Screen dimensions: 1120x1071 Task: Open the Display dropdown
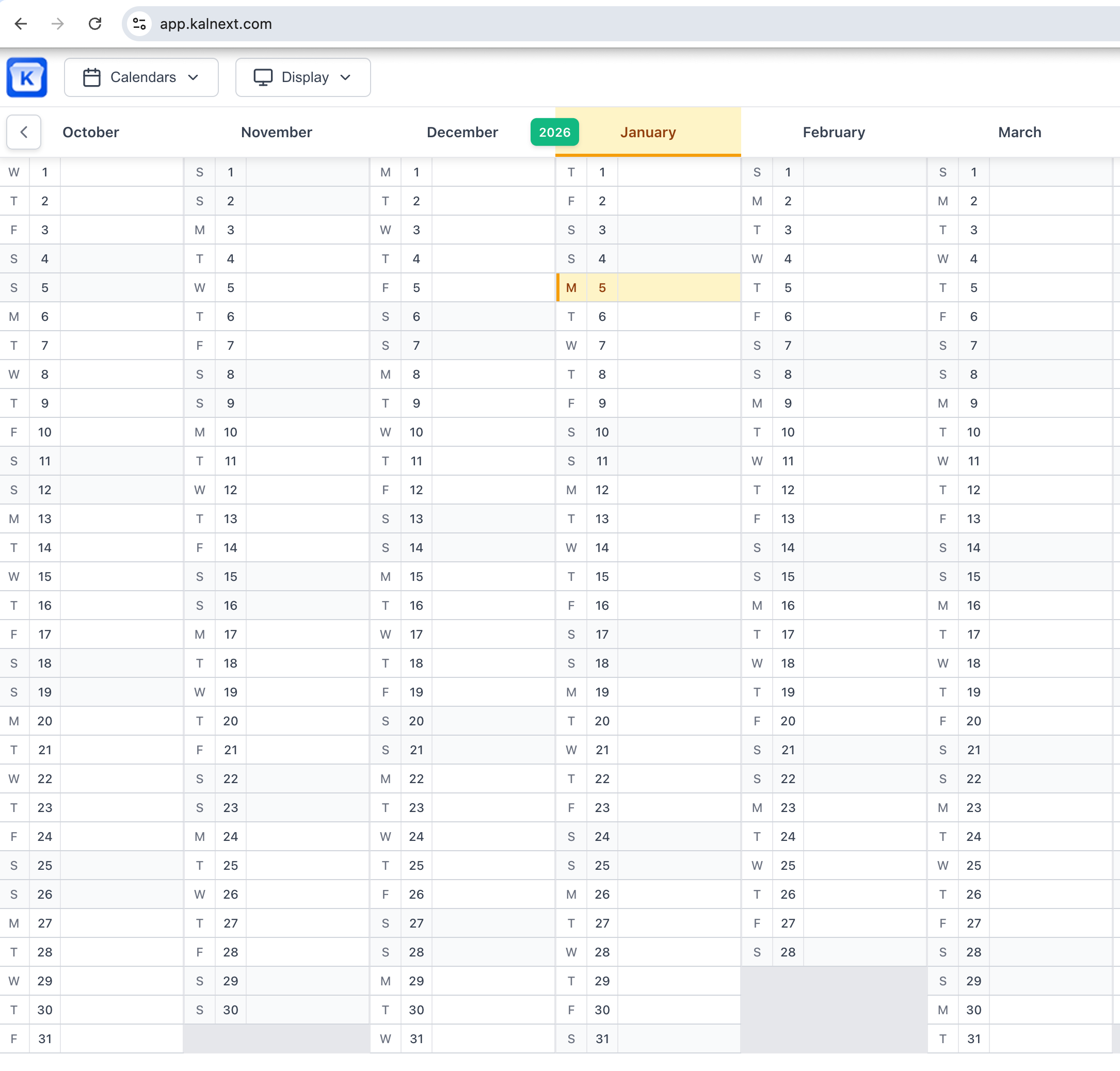click(302, 77)
